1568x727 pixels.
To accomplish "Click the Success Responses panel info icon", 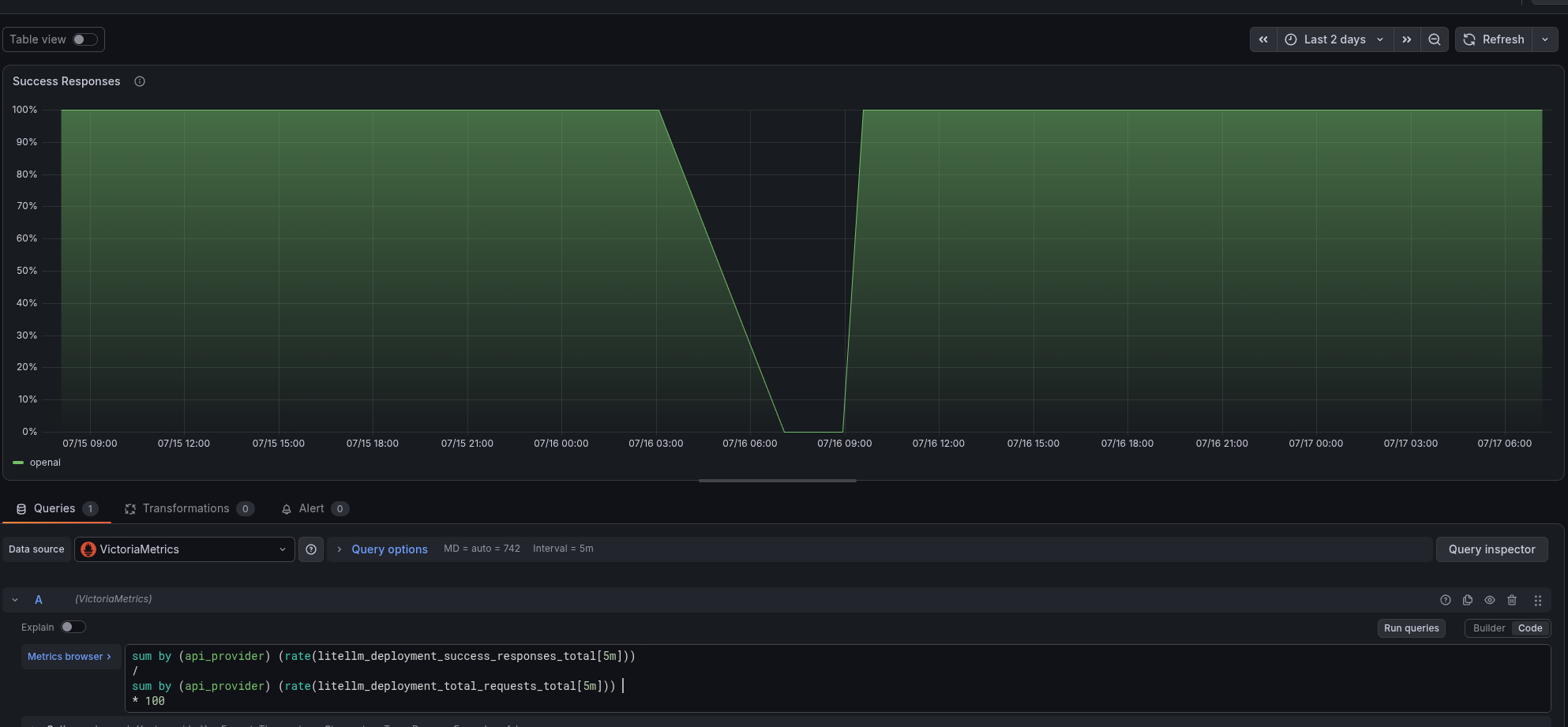I will click(140, 81).
